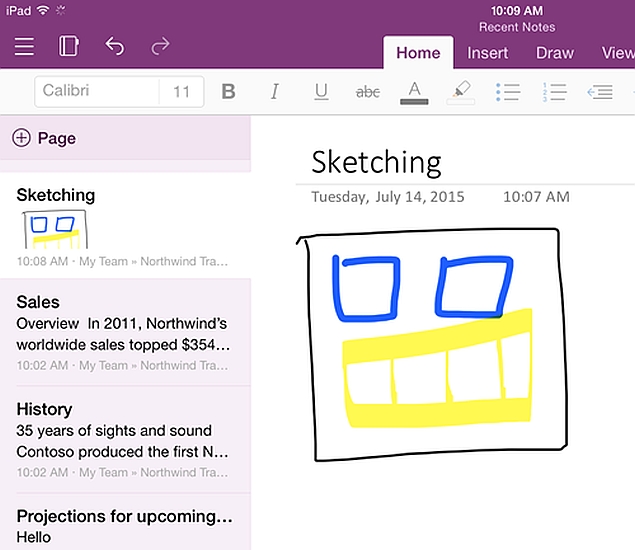This screenshot has width=635, height=550.
Task: Open the Sketching page in the list
Action: tap(125, 225)
